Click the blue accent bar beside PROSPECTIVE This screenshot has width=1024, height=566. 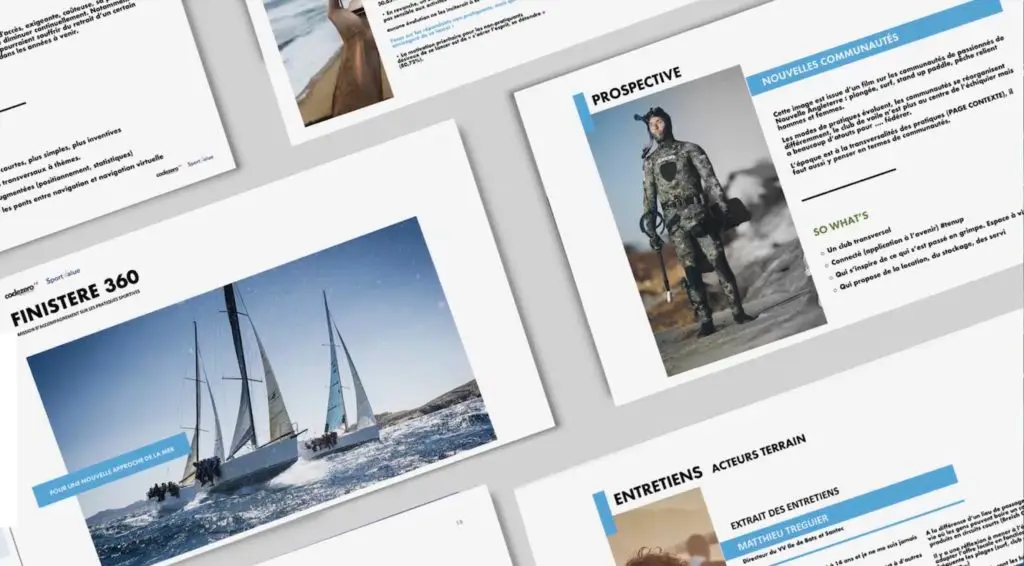583,114
